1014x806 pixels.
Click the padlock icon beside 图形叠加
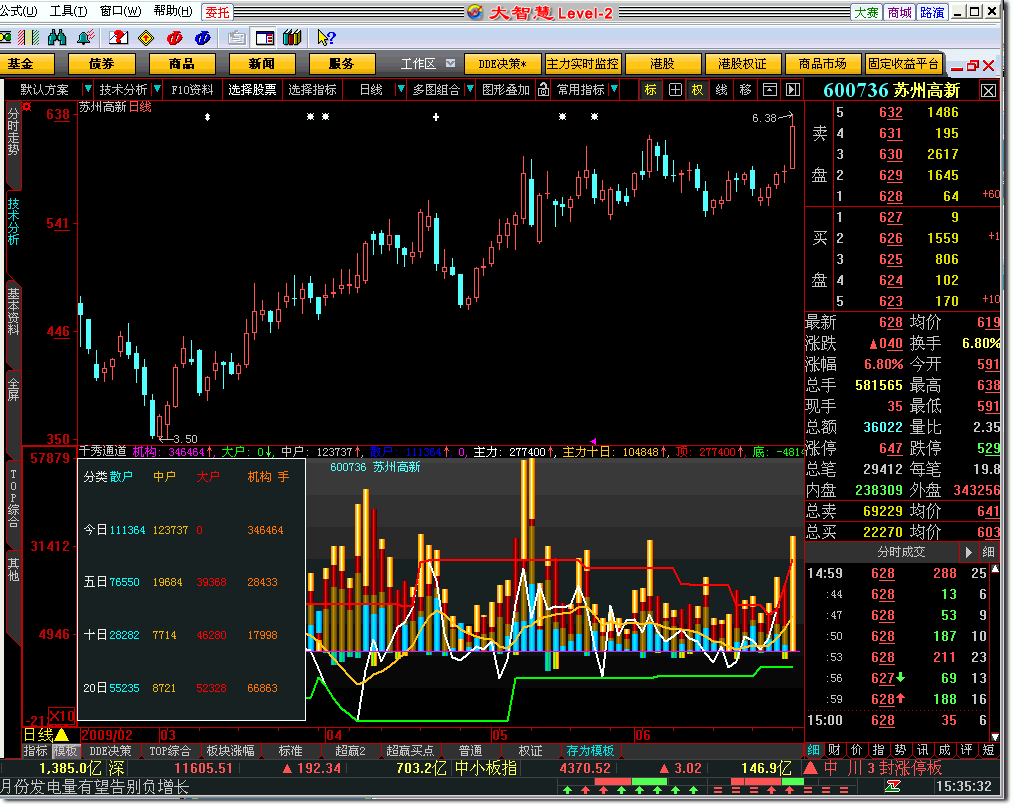[x=544, y=90]
